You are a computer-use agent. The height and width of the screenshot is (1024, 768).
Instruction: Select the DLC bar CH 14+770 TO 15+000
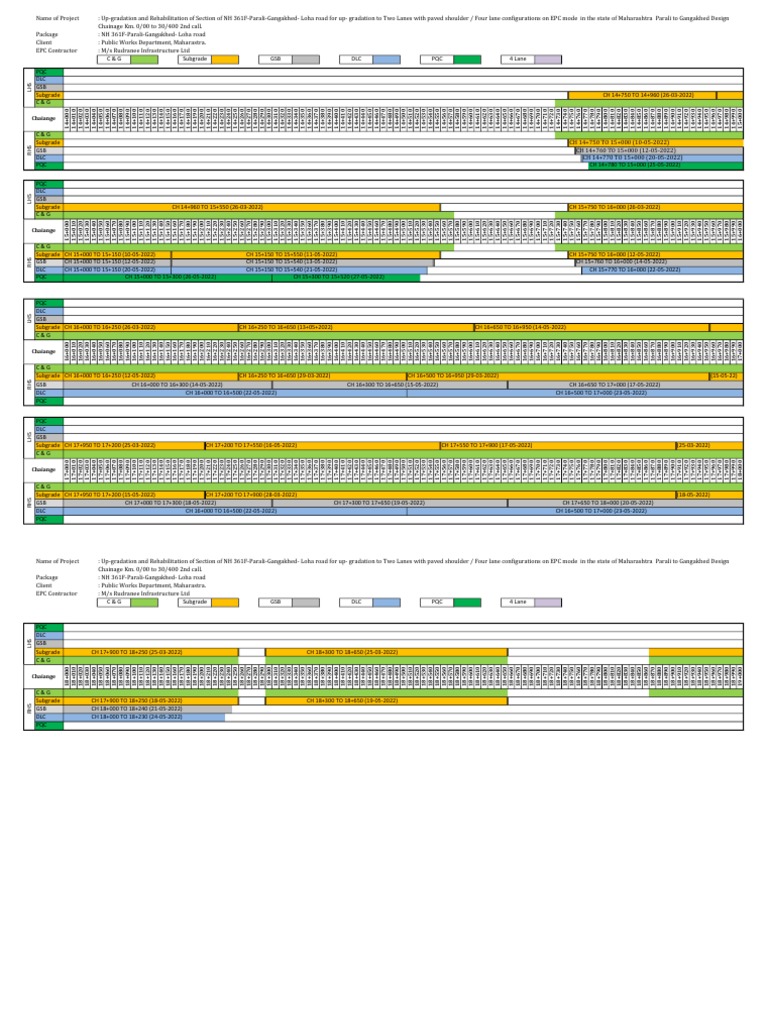coord(662,157)
